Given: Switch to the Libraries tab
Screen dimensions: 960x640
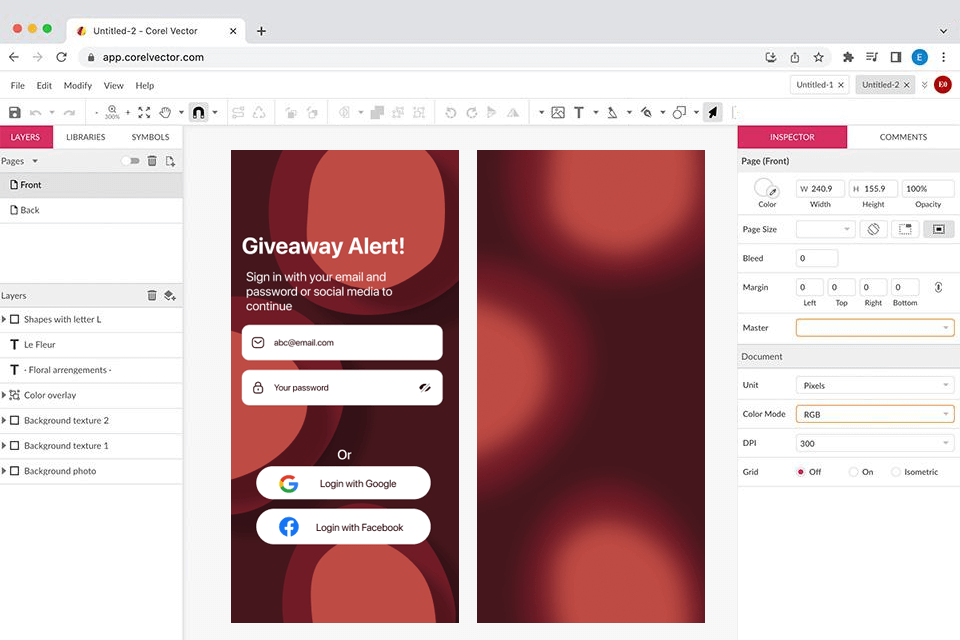Looking at the screenshot, I should click(86, 137).
